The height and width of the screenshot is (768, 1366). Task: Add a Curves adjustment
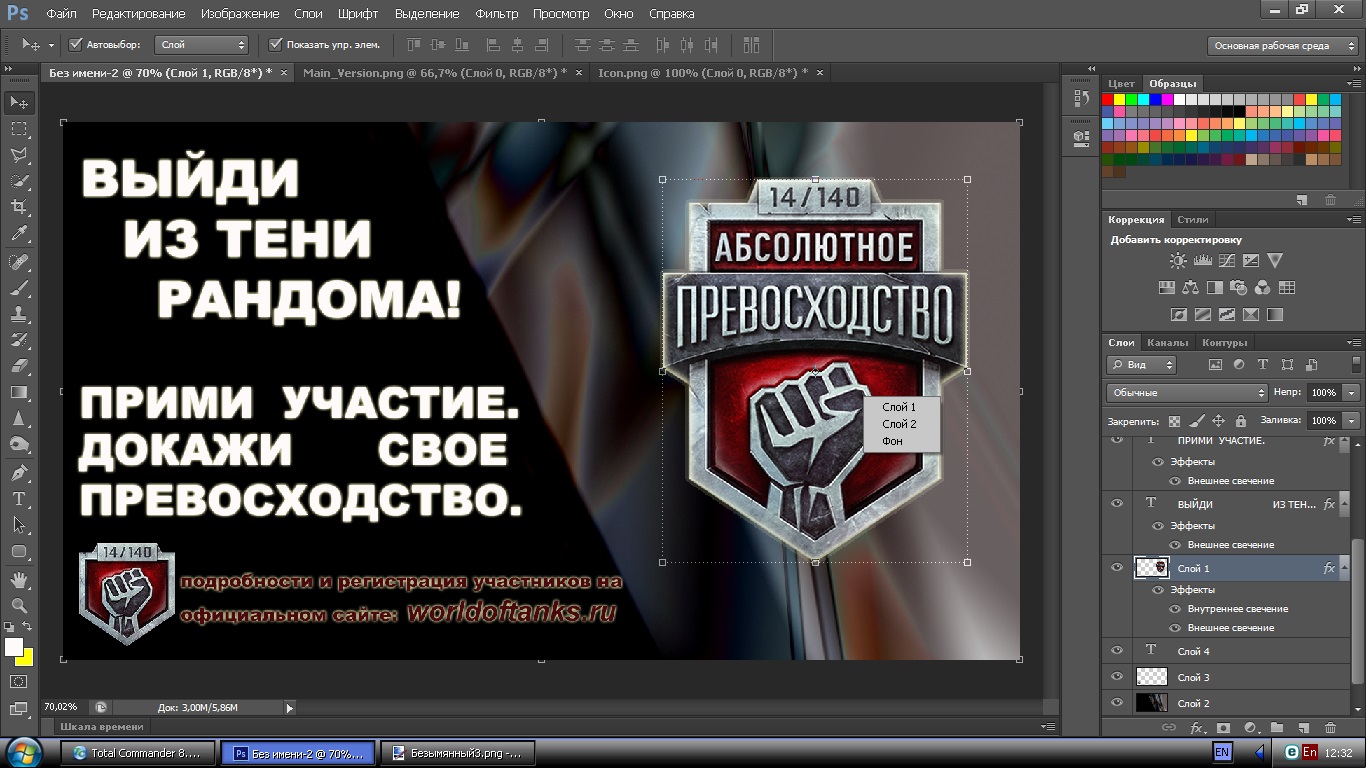[1227, 261]
